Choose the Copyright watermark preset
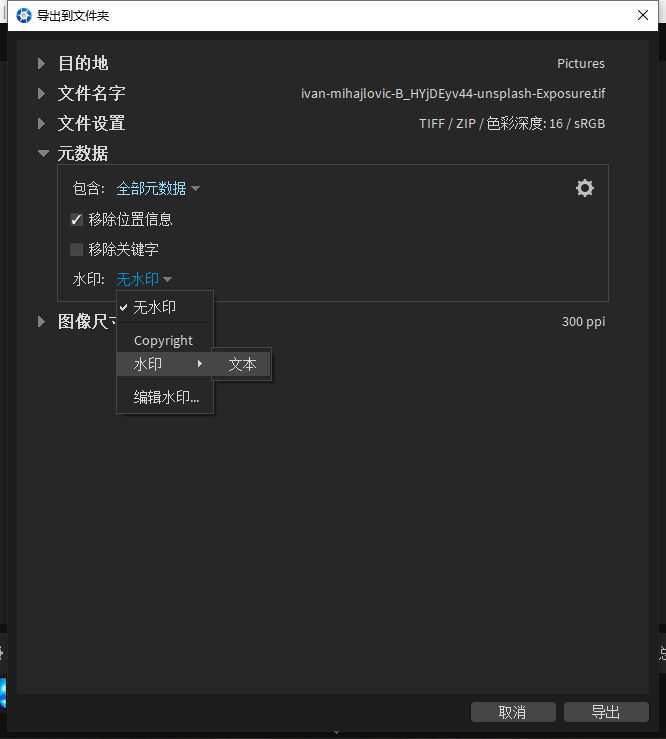Screen dimensions: 666x739 (163, 340)
